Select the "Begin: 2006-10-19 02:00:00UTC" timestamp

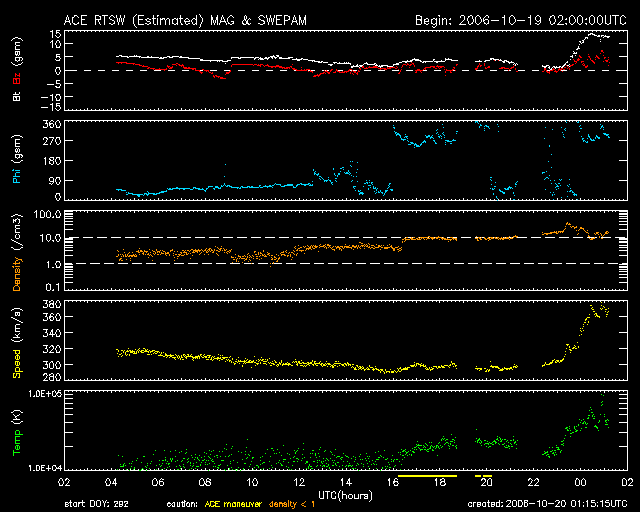[x=521, y=20]
